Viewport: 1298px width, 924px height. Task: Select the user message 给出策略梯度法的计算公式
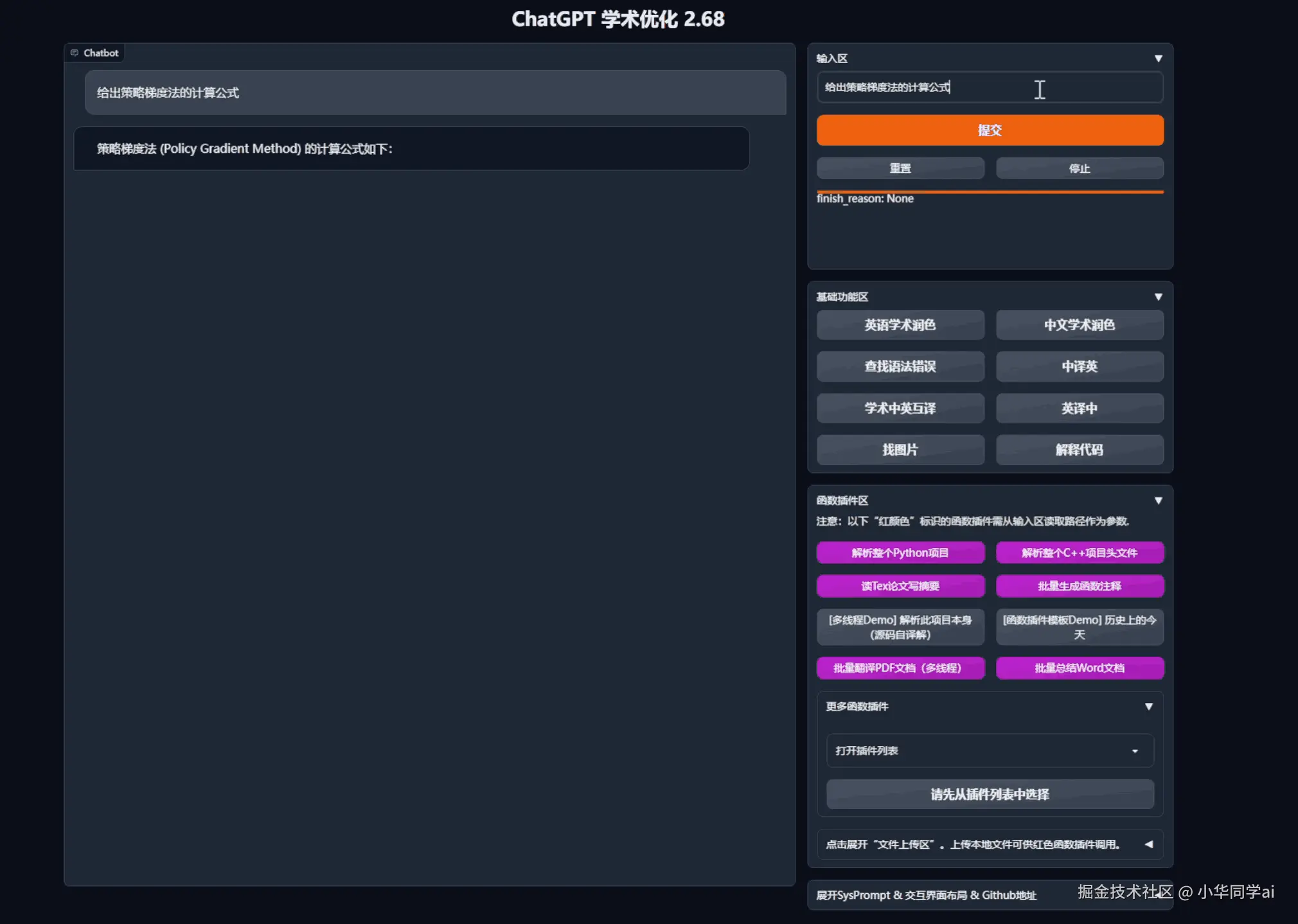click(x=435, y=93)
